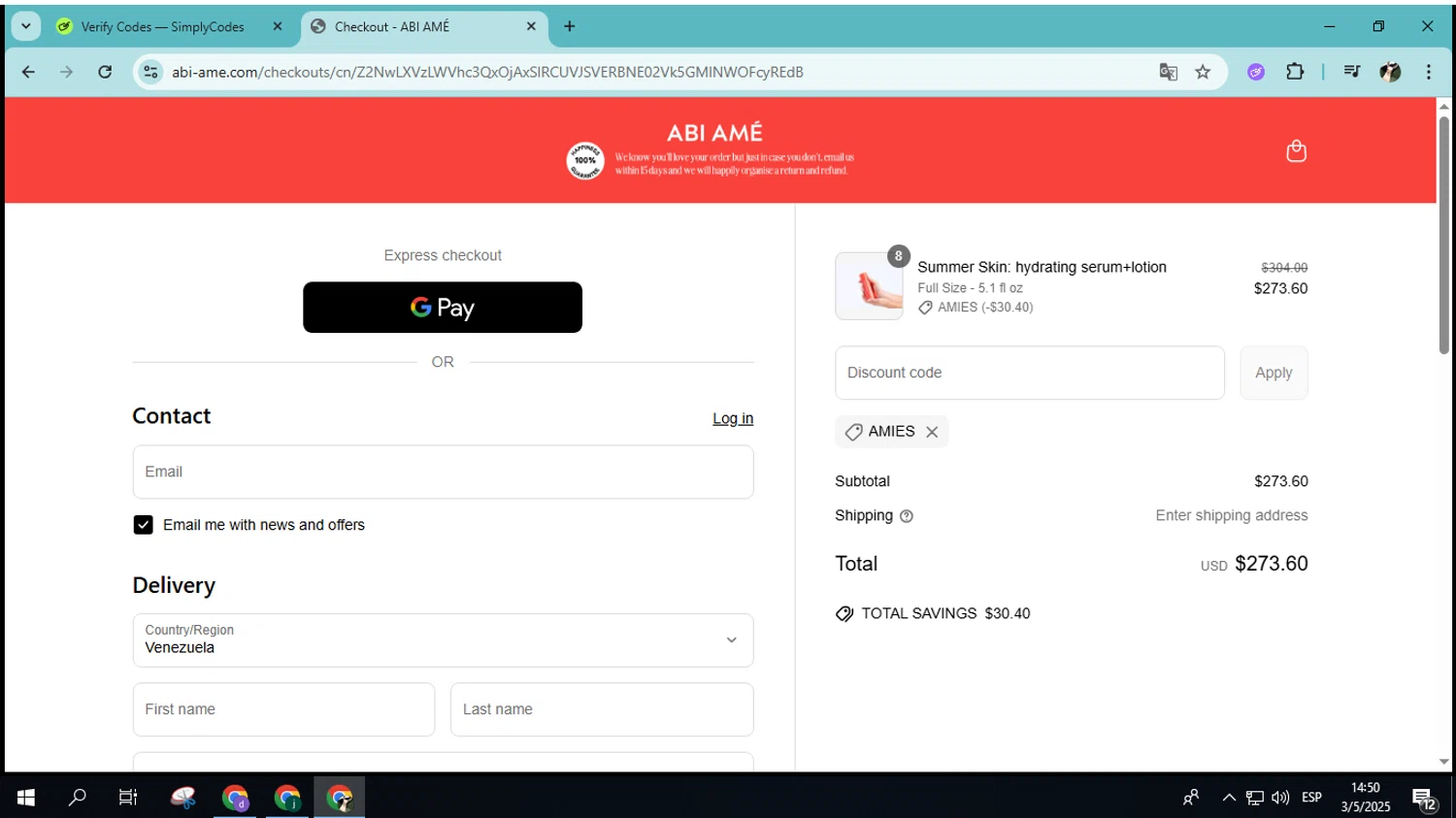This screenshot has width=1456, height=818.
Task: Bookmark this page with star icon
Action: 1203,72
